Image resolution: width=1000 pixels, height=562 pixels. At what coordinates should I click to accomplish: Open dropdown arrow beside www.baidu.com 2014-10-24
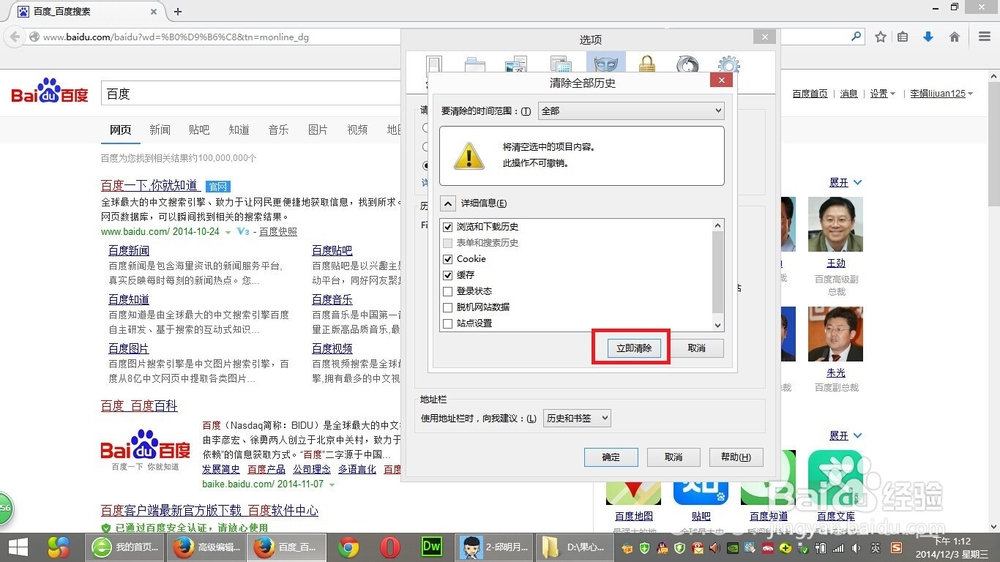(228, 232)
